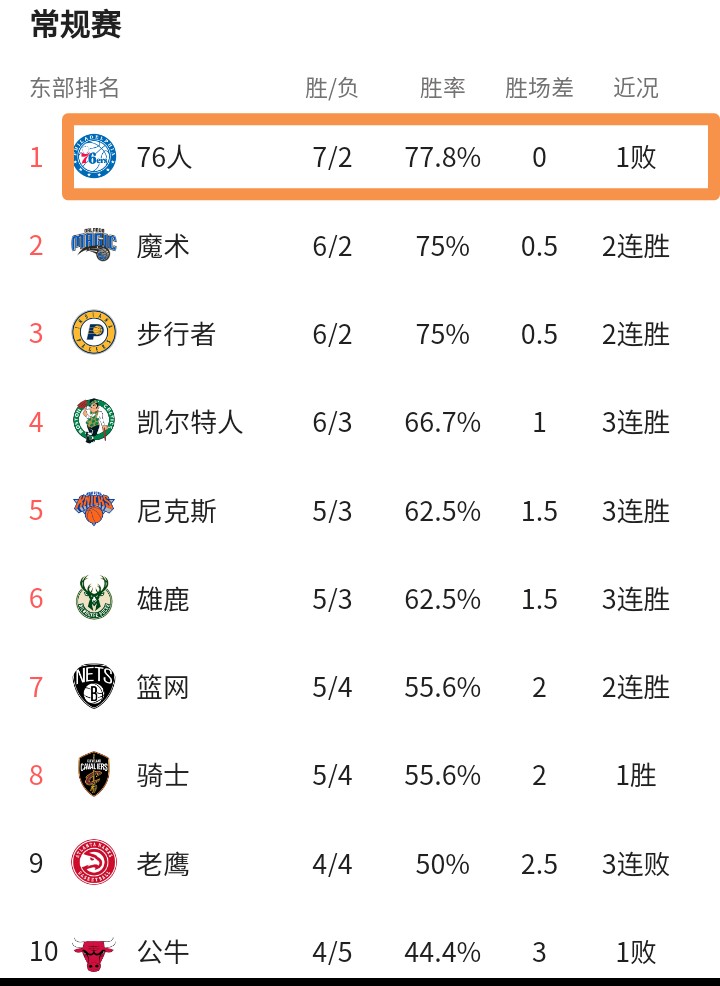Image resolution: width=720 pixels, height=986 pixels.
Task: Click the 步行者 (Pacers) team logo
Action: (94, 333)
